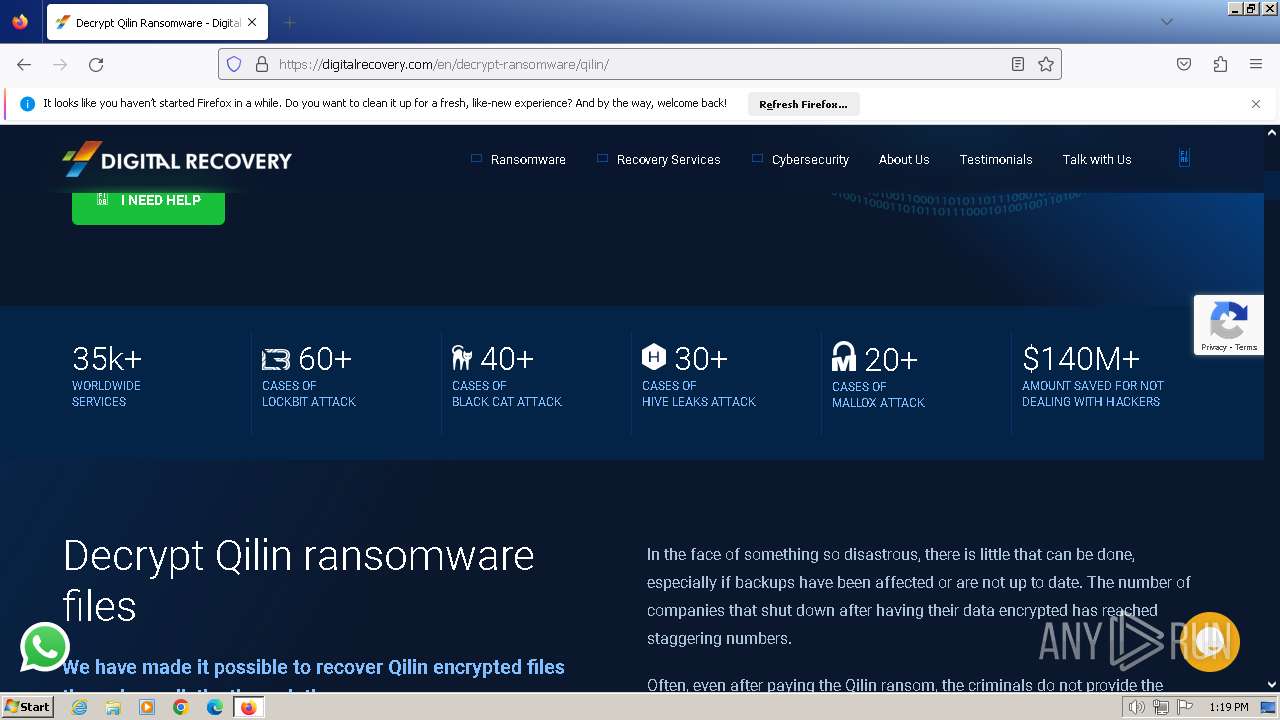Image resolution: width=1280 pixels, height=720 pixels.
Task: Open reCAPTCHA Terms link
Action: point(1246,347)
